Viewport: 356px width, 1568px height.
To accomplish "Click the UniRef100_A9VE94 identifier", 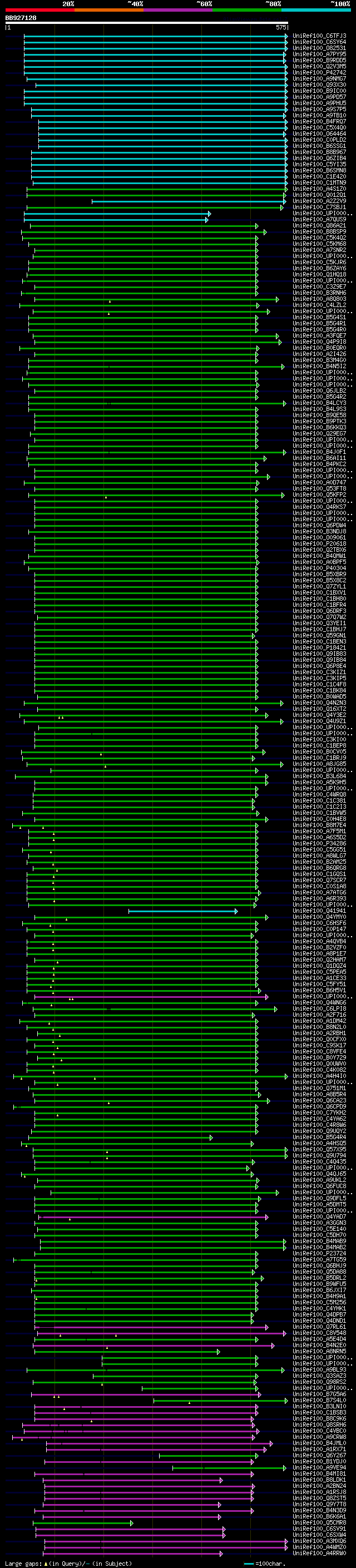I will point(319,1467).
